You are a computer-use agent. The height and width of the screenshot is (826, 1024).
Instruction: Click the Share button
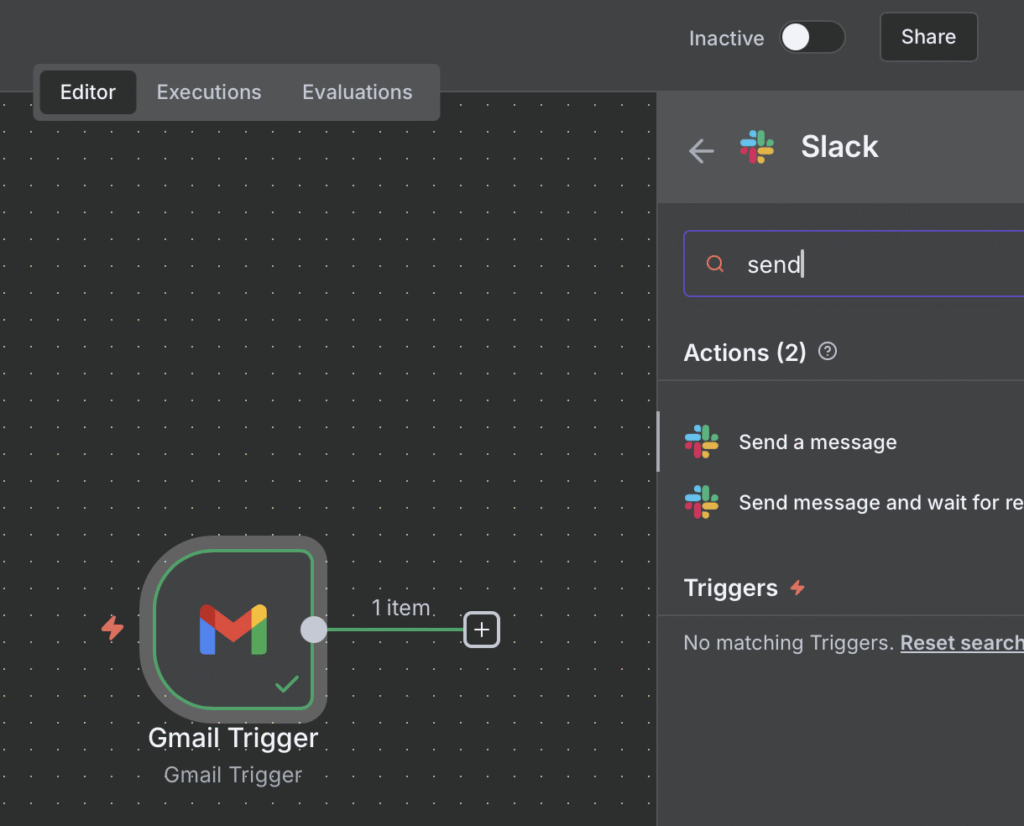pyautogui.click(x=929, y=37)
